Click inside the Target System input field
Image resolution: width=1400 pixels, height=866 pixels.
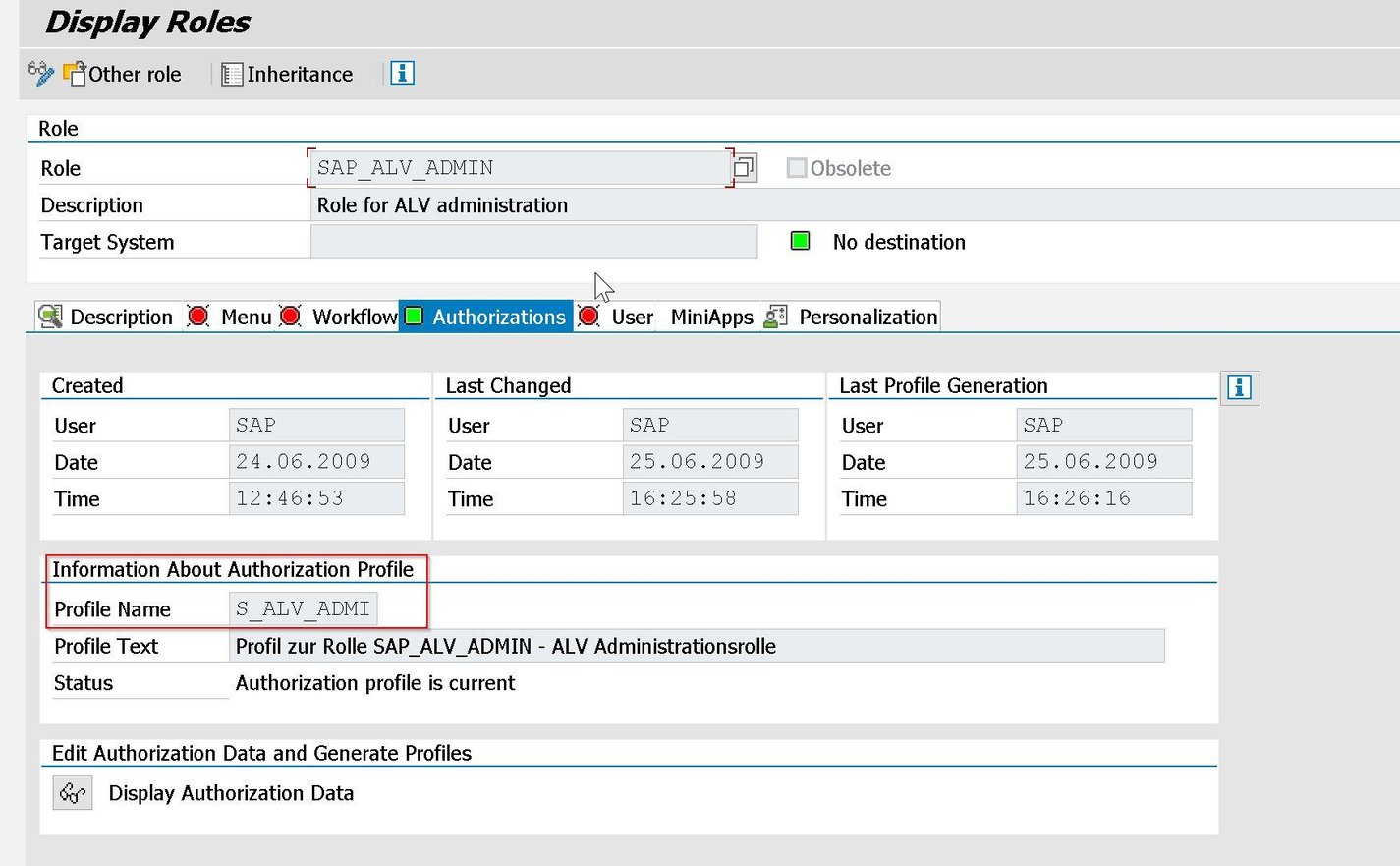tap(533, 241)
